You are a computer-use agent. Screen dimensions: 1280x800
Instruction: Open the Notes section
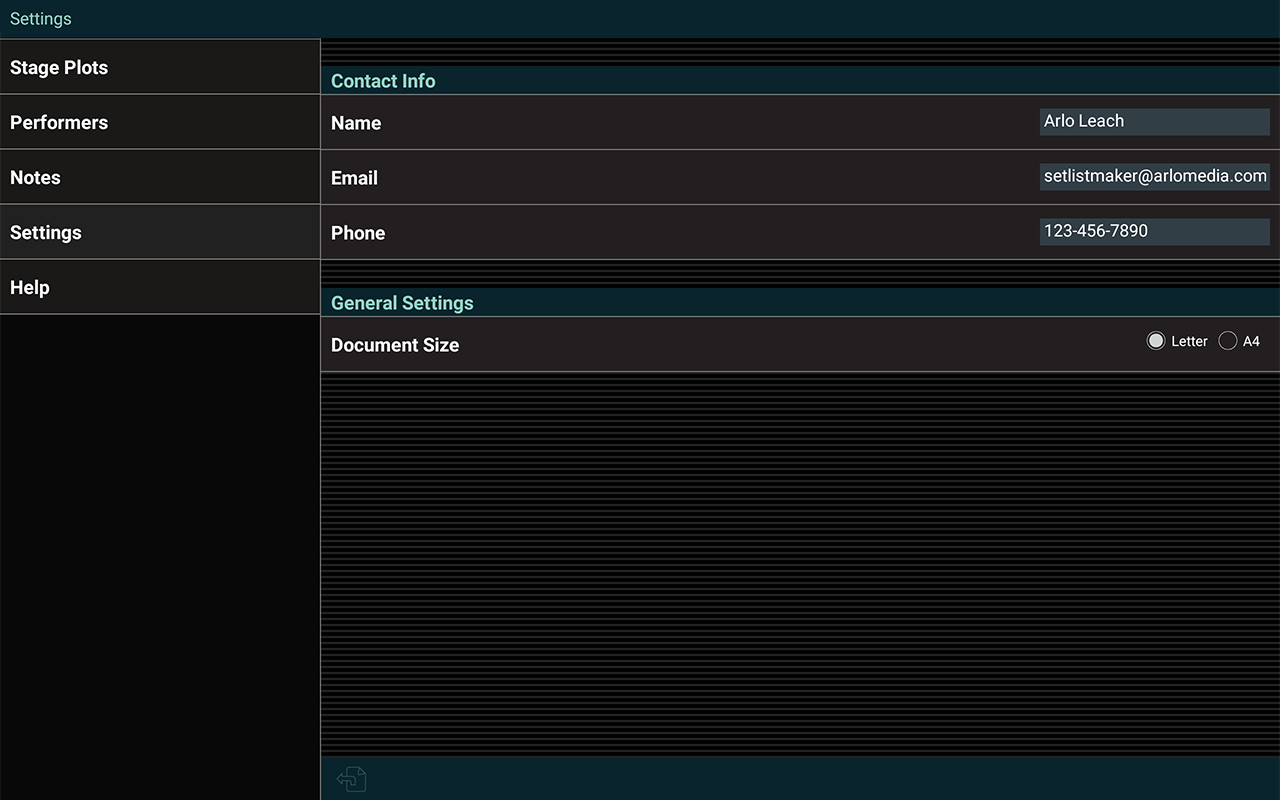coord(35,177)
